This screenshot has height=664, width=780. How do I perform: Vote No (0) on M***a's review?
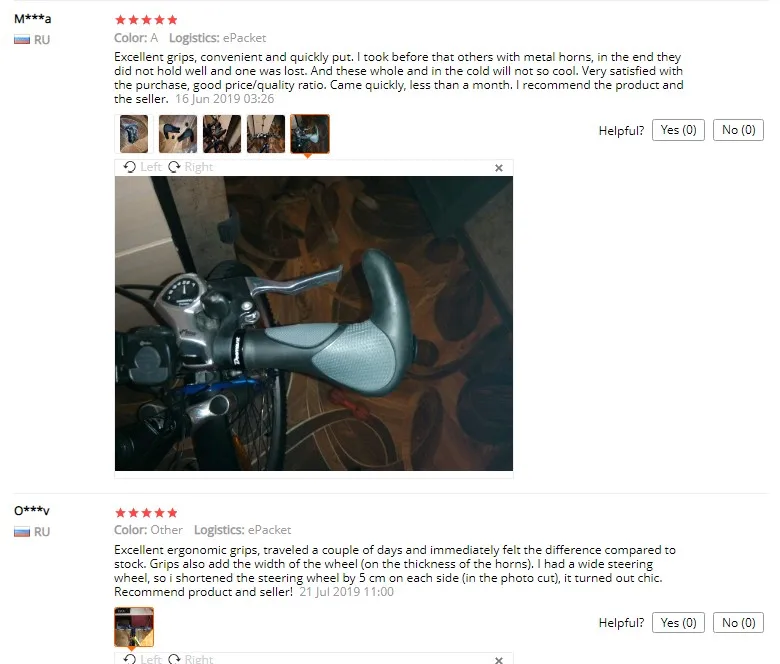pyautogui.click(x=738, y=130)
